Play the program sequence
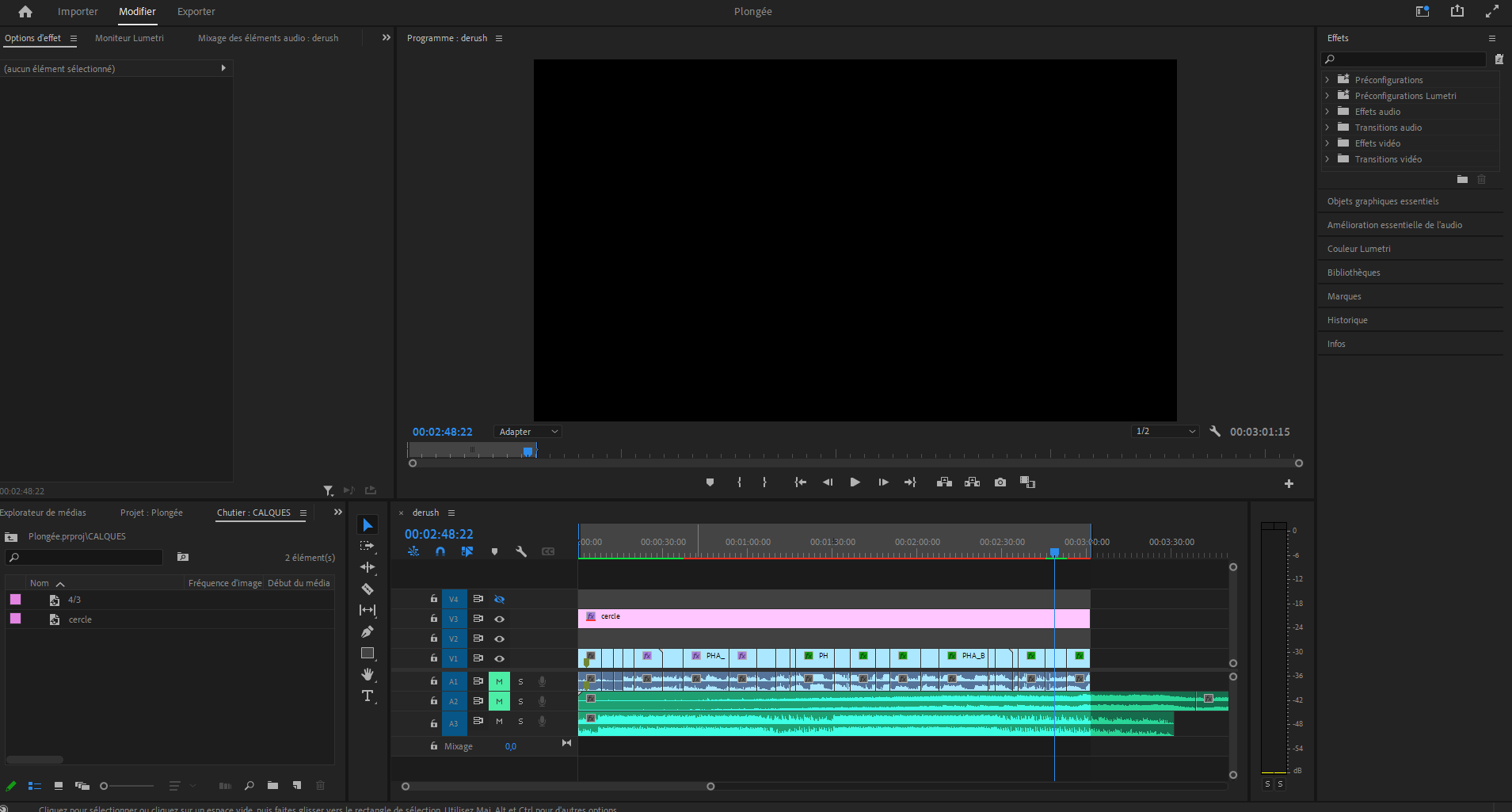1512x812 pixels. (855, 482)
